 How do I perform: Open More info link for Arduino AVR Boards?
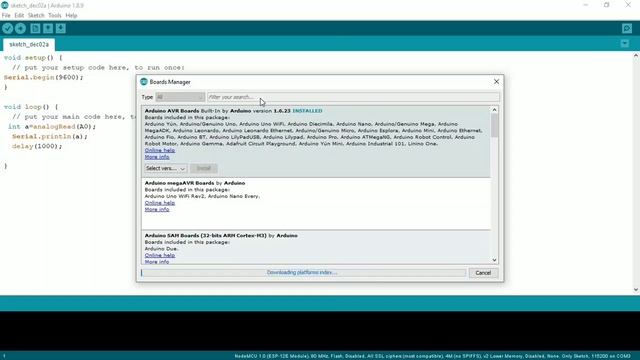point(157,157)
